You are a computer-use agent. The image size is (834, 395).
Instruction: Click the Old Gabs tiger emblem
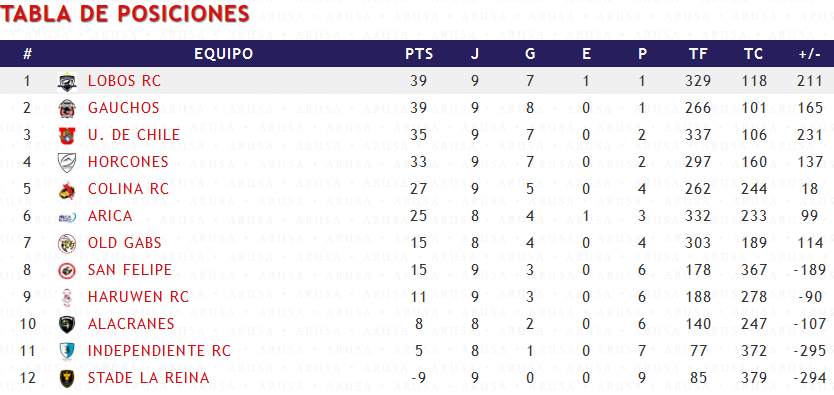67,243
